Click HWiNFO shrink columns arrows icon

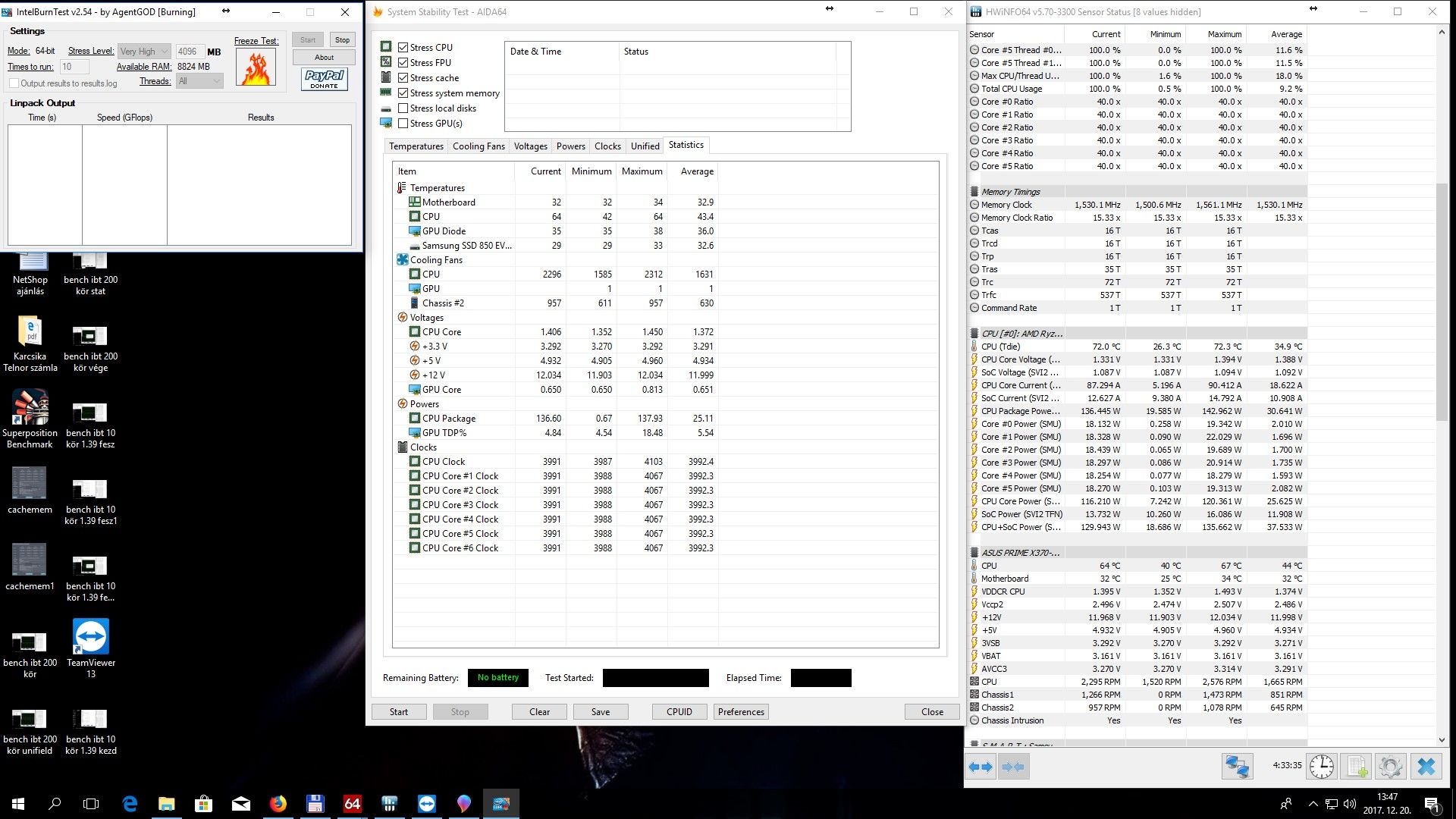(1013, 767)
